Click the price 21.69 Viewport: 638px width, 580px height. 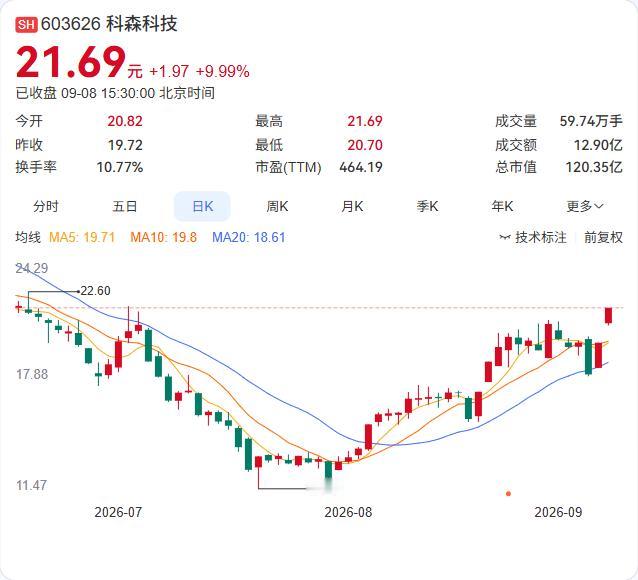tap(71, 62)
